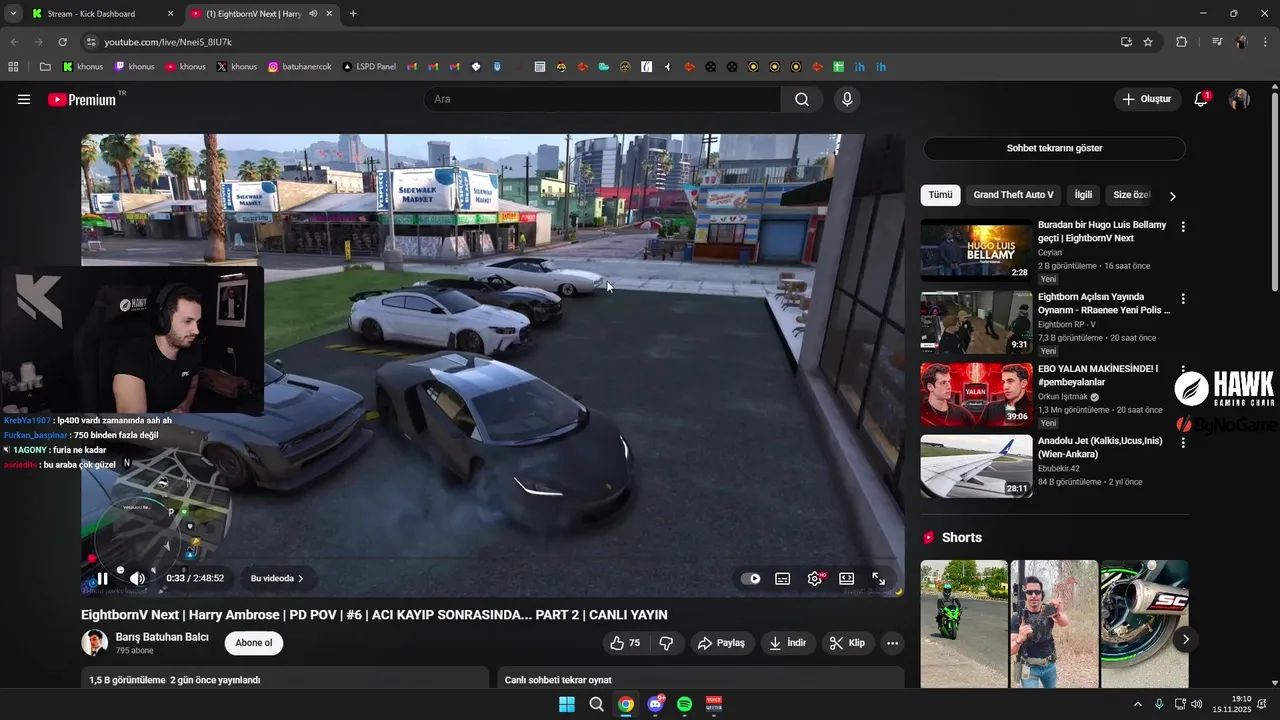Open EBO YALAN MAKİNESİNDE video thumbnail
The image size is (1280, 720).
pyautogui.click(x=976, y=394)
